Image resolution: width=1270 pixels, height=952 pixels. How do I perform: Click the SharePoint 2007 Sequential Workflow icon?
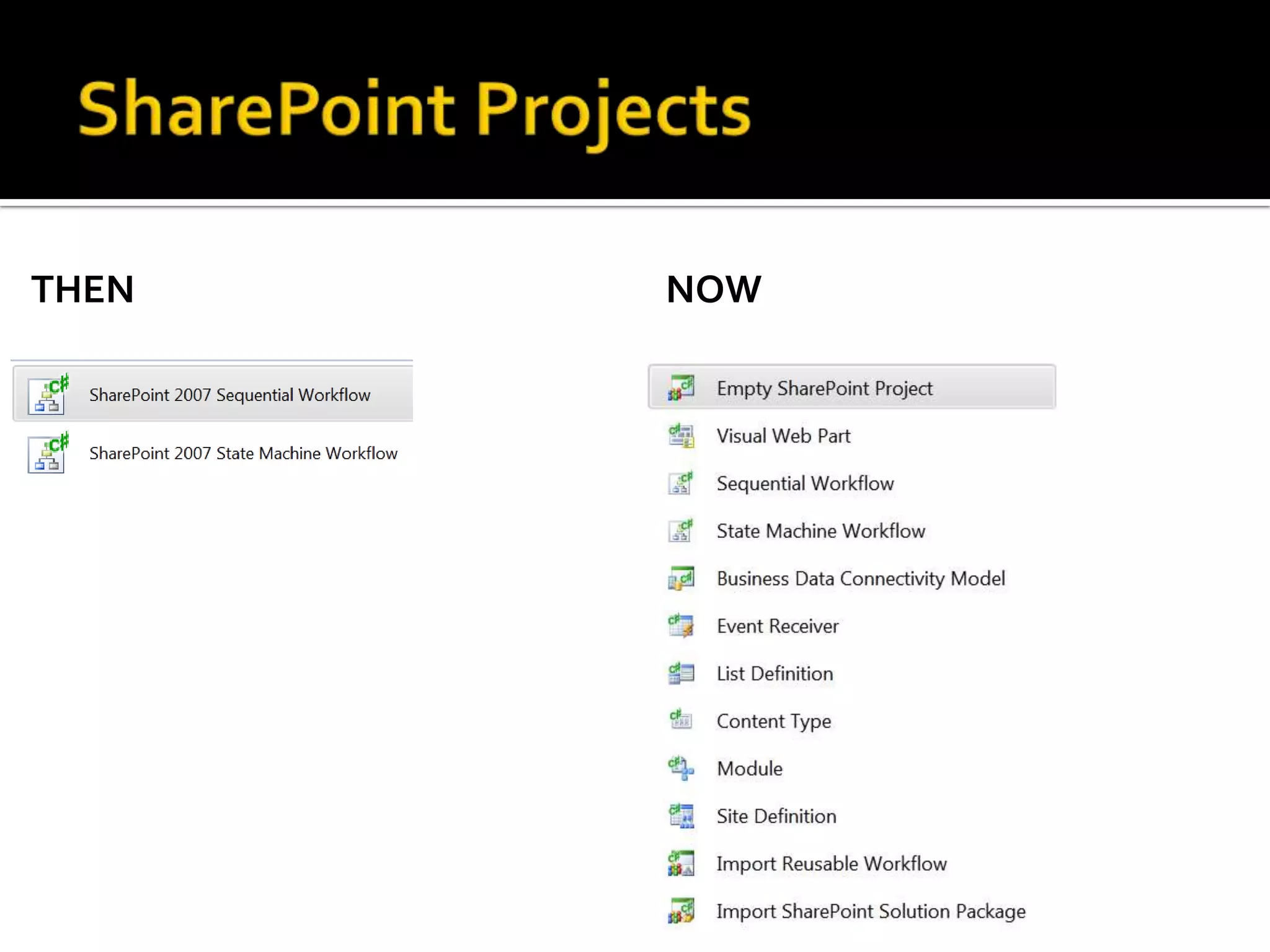point(48,394)
